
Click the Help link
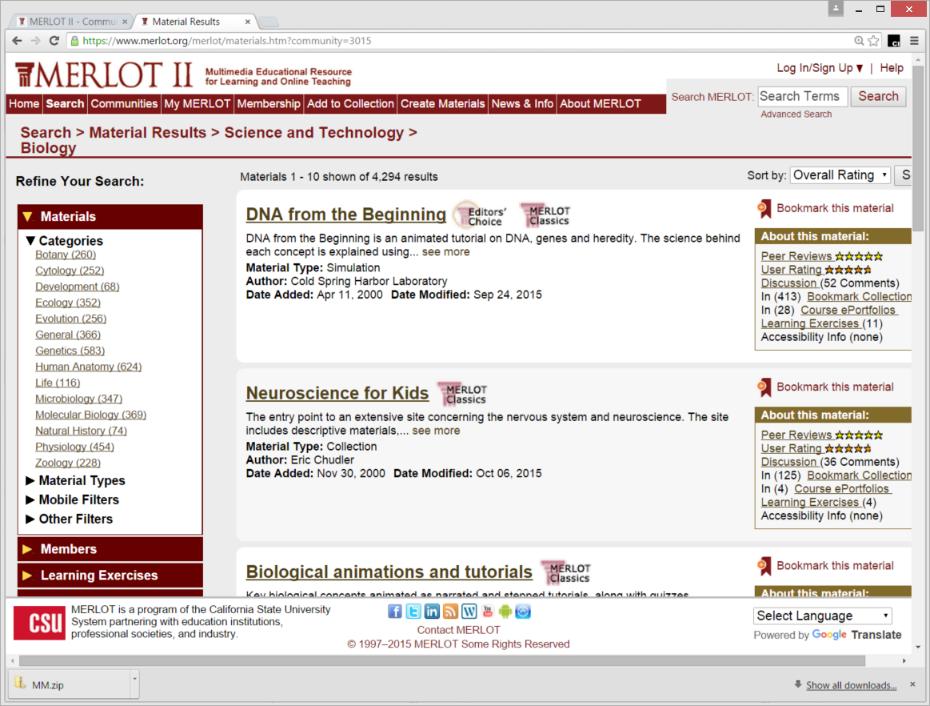(891, 68)
